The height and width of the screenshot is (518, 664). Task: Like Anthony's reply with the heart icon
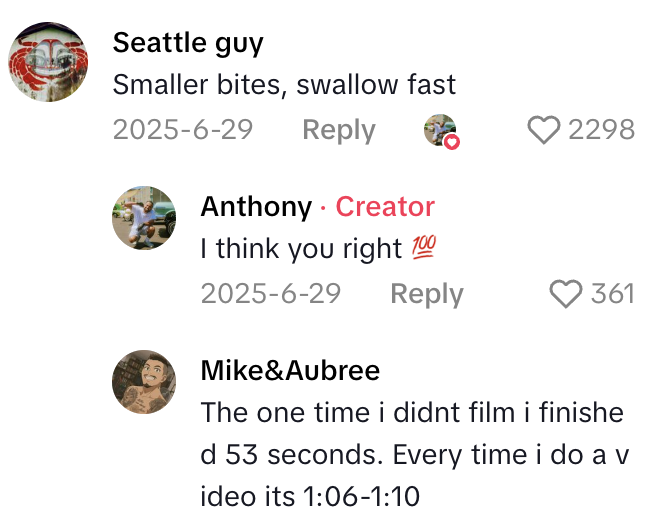coord(566,294)
